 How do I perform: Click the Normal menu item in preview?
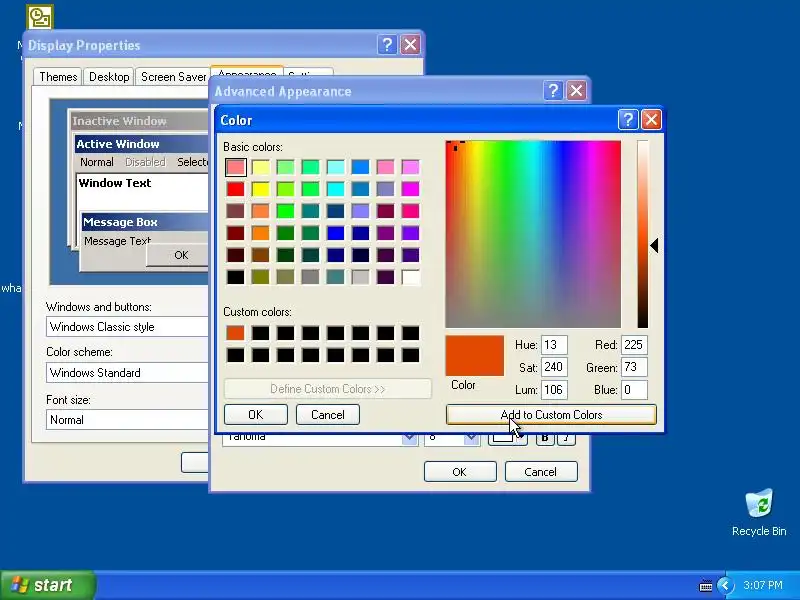96,162
